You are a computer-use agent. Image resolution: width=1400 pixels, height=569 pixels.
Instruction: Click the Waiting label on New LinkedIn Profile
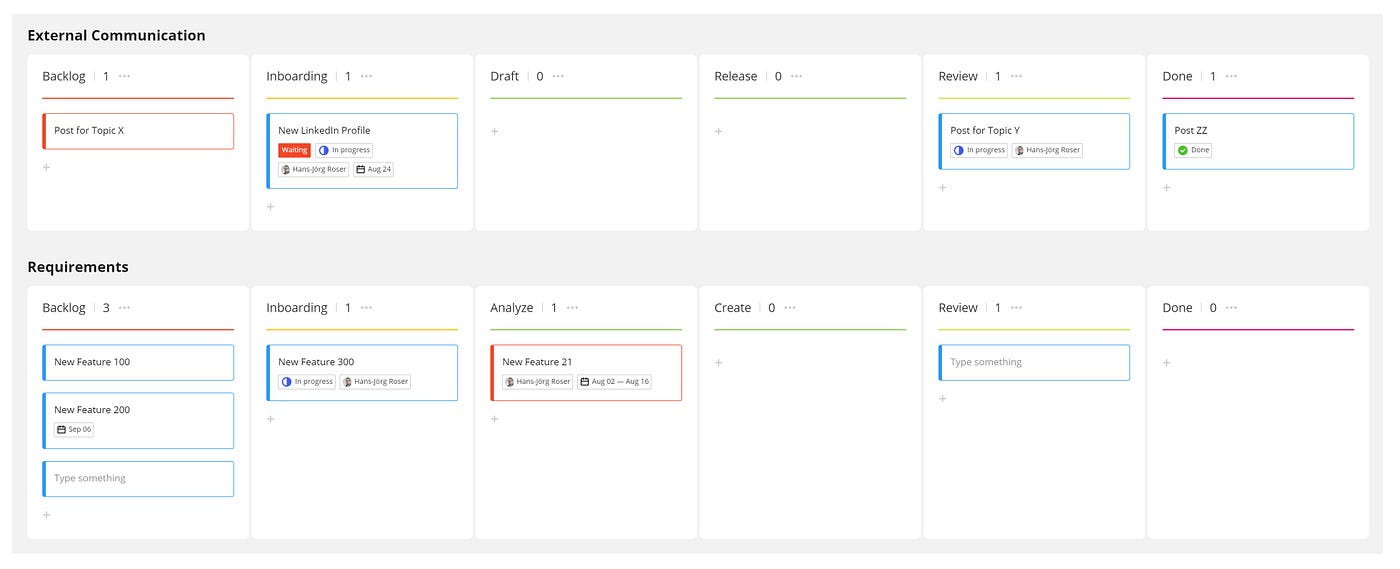[294, 150]
